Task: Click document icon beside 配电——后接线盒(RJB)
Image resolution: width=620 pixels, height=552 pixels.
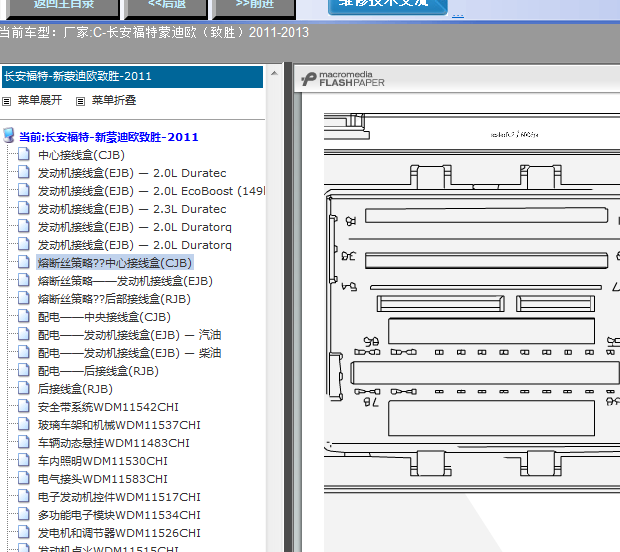Action: coord(24,370)
